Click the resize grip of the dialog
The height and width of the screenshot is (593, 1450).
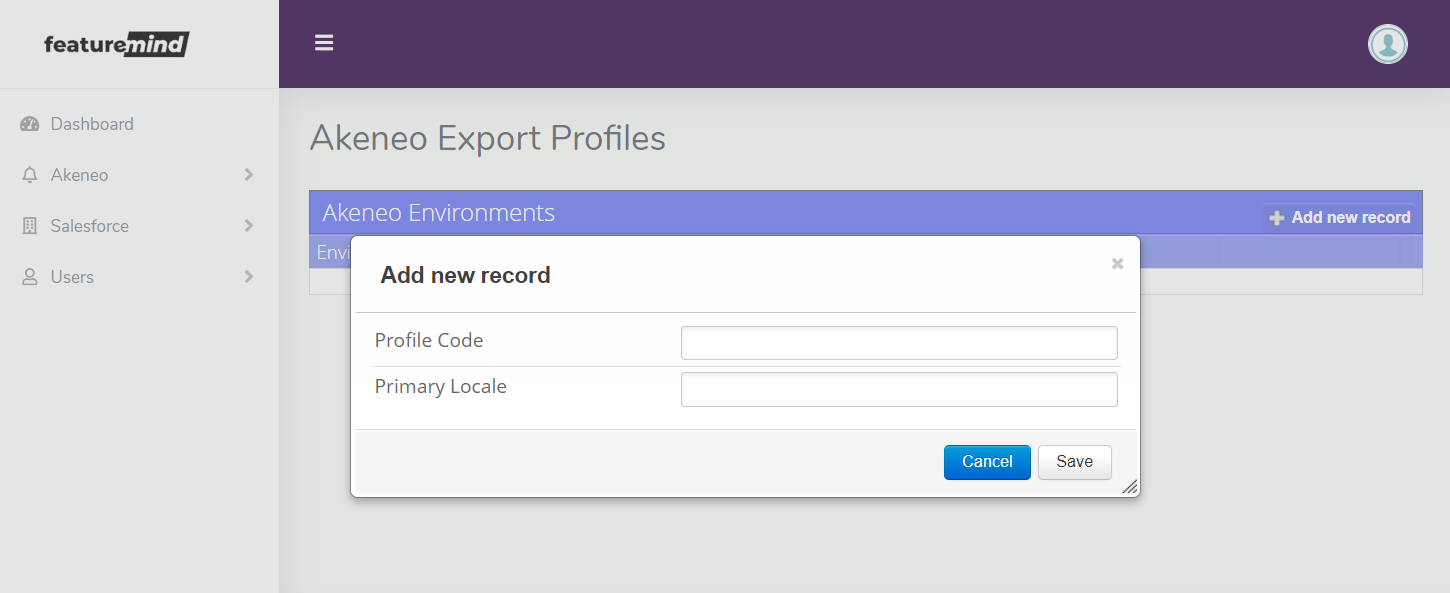coord(1129,486)
